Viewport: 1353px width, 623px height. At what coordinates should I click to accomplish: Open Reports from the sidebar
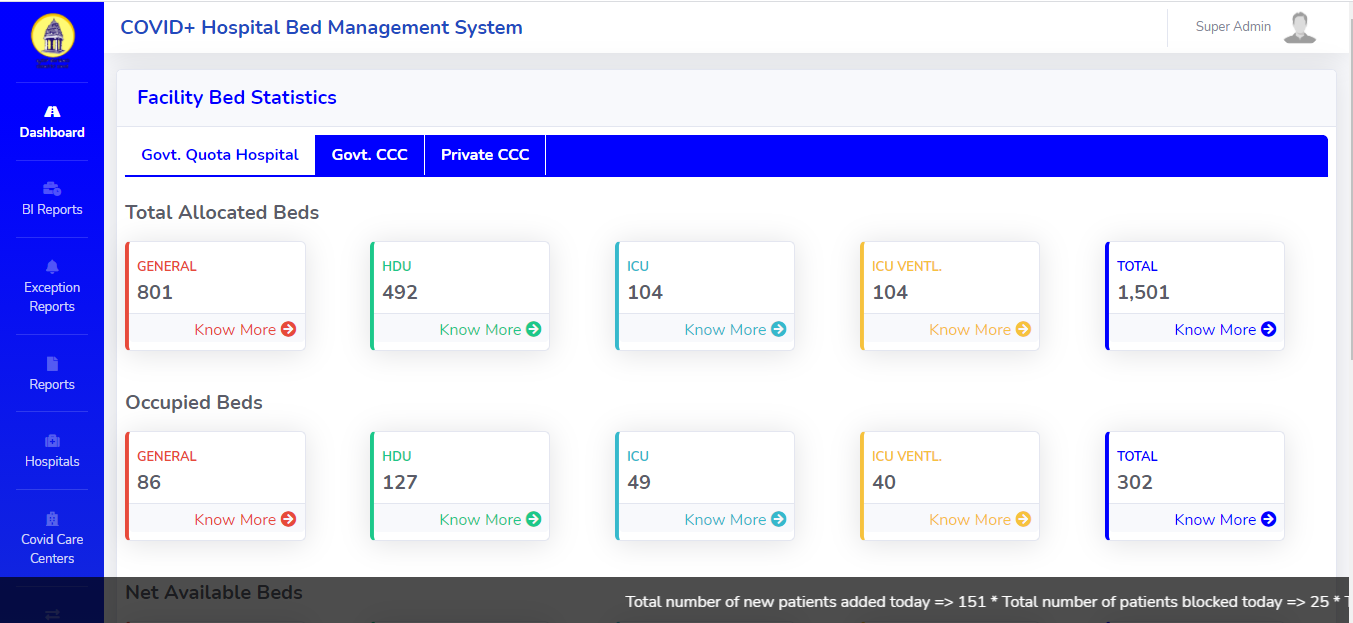click(x=52, y=374)
